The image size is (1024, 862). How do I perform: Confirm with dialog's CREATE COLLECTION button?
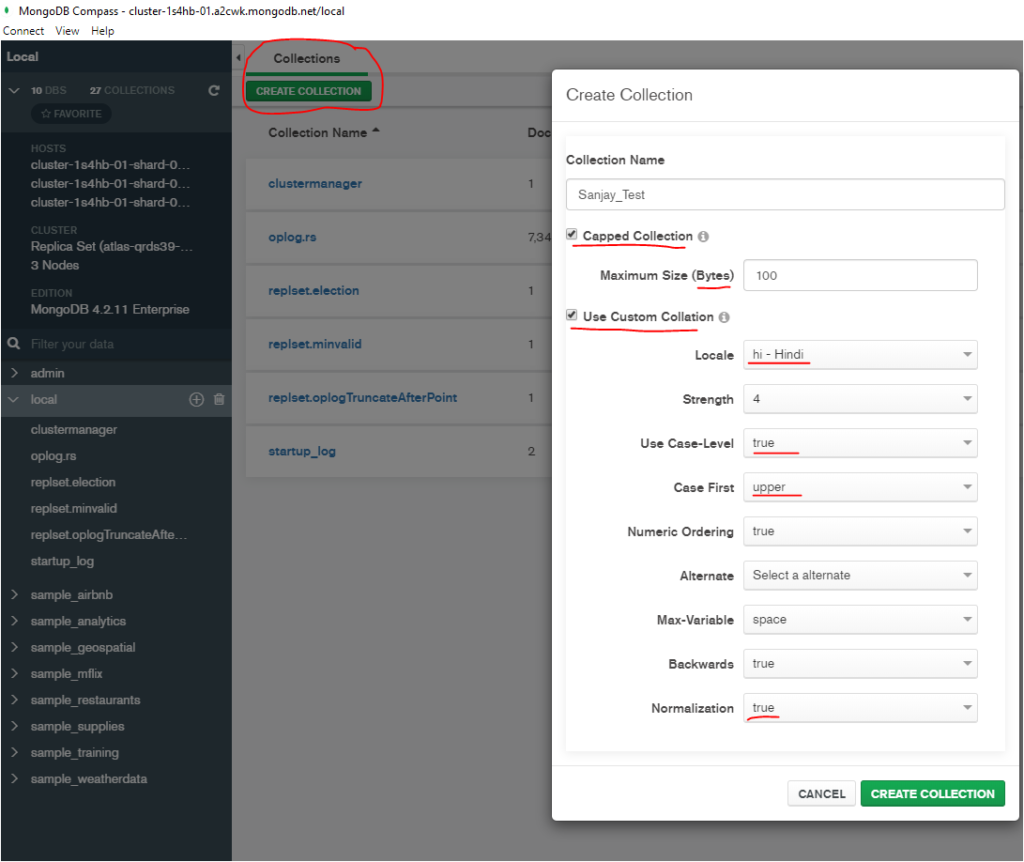pos(933,794)
